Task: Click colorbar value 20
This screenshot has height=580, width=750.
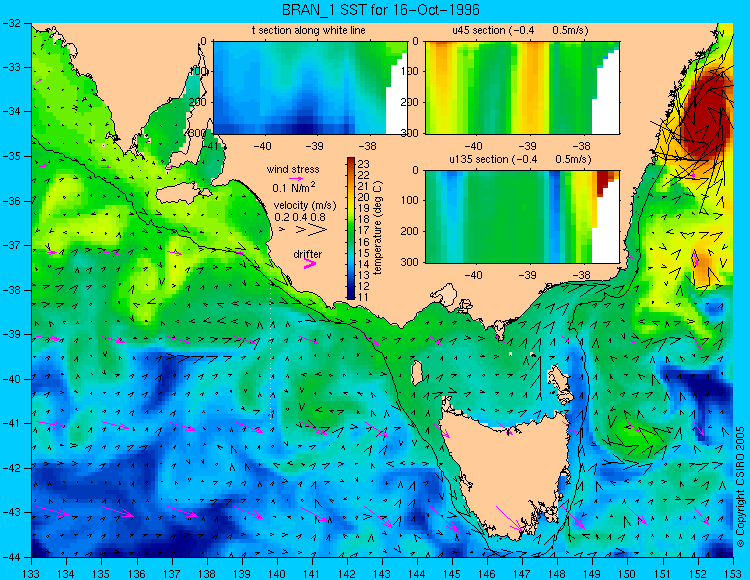Action: tap(364, 197)
